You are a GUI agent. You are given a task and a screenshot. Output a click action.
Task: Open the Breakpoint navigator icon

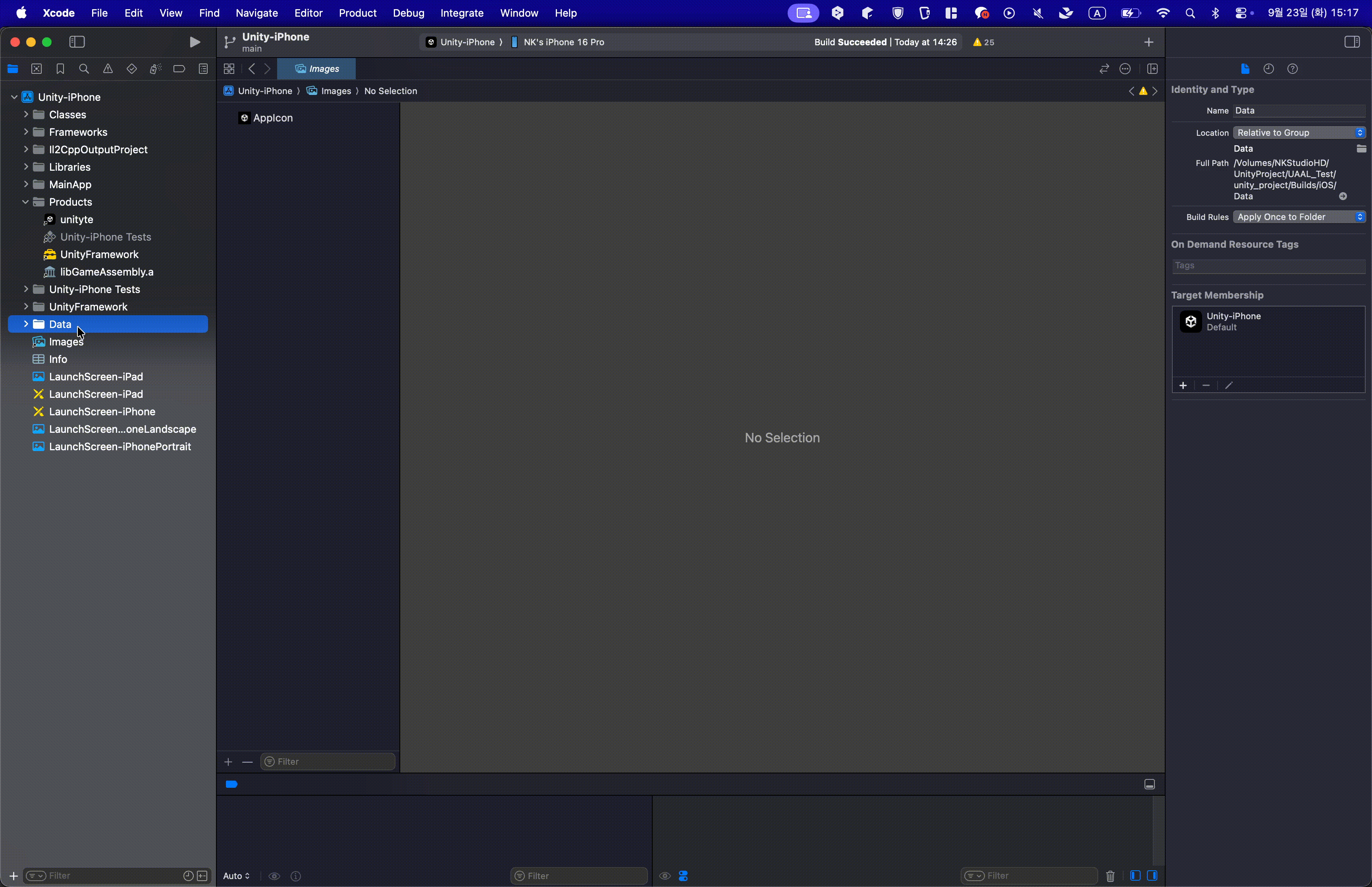click(179, 69)
